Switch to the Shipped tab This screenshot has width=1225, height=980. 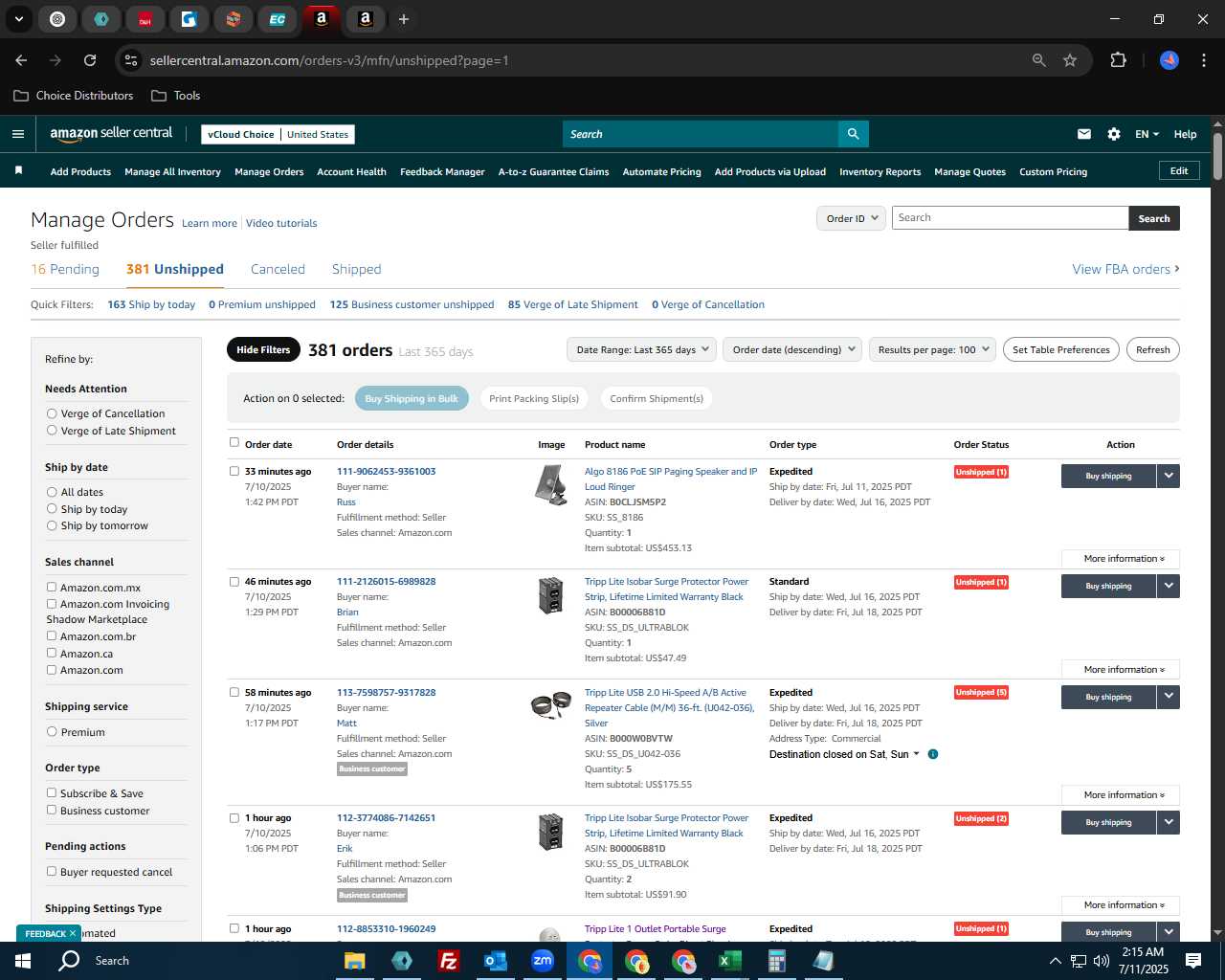[x=356, y=269]
